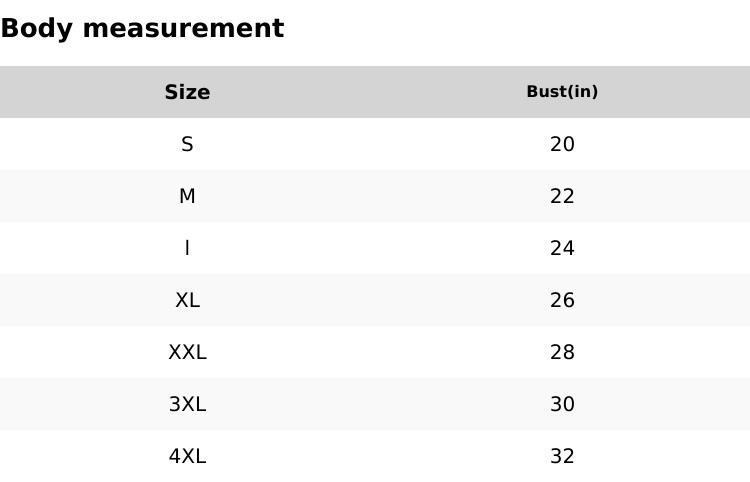Select the M size cell
This screenshot has height=482, width=750.
pyautogui.click(x=187, y=196)
